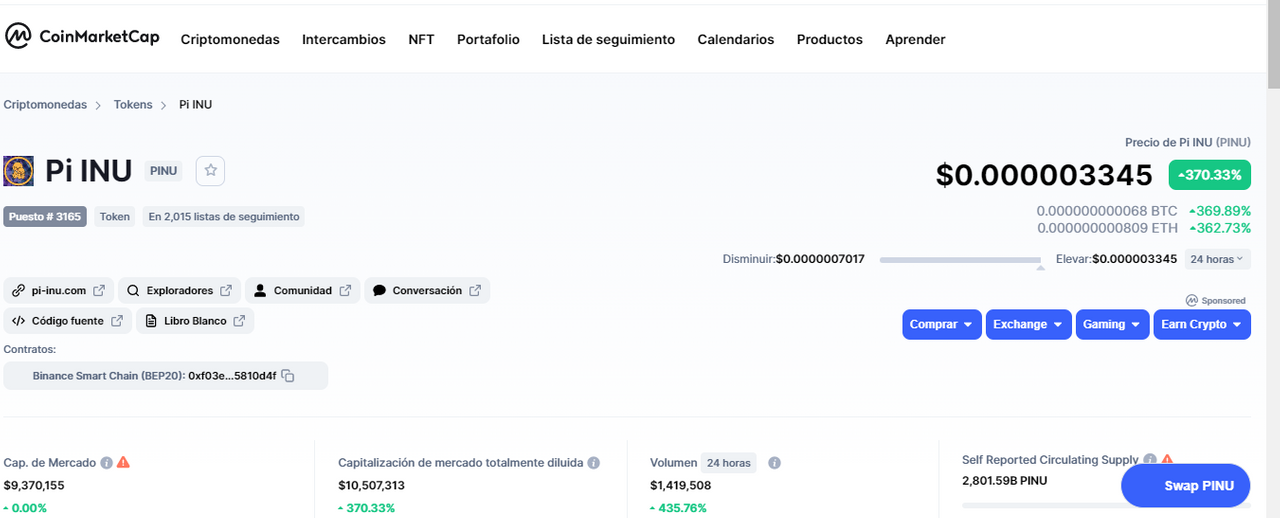The height and width of the screenshot is (518, 1280).
Task: Open the NFT menu
Action: coord(421,40)
